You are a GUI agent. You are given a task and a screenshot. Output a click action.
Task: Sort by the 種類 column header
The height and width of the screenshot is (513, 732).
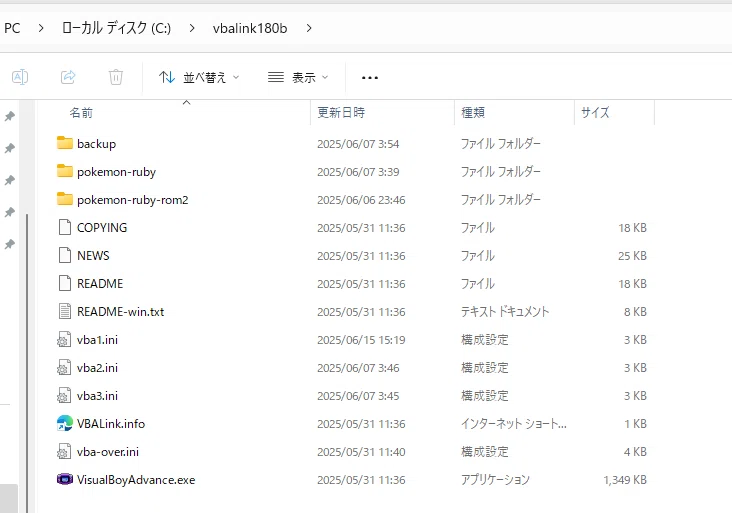(x=473, y=112)
